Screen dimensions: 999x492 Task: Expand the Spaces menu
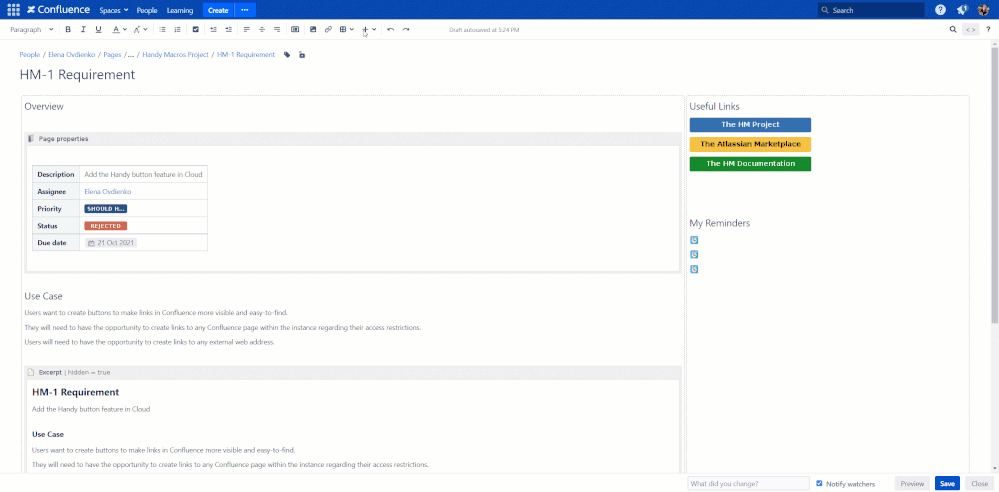click(114, 10)
